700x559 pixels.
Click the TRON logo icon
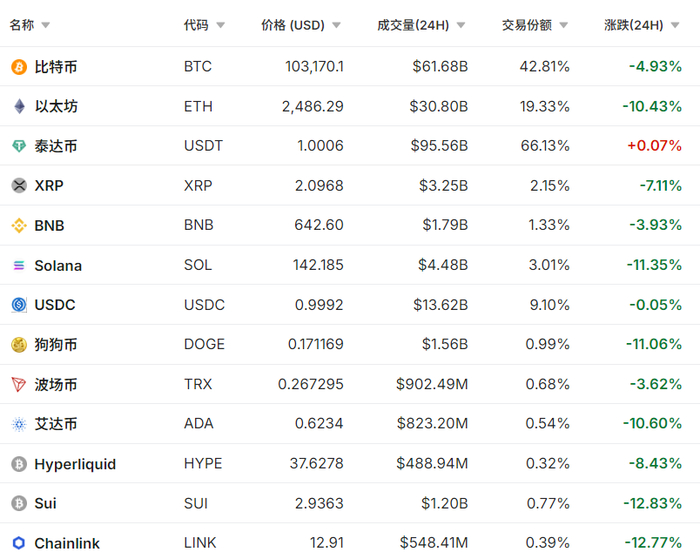19,385
